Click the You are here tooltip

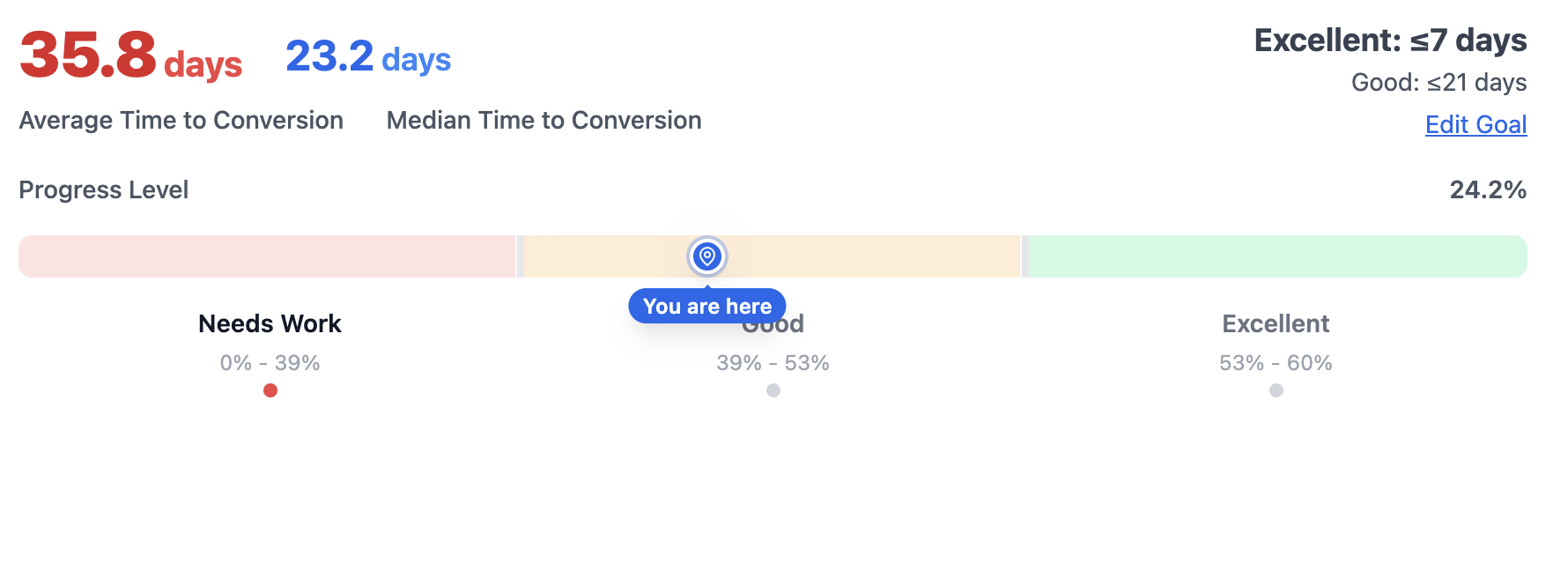point(706,306)
